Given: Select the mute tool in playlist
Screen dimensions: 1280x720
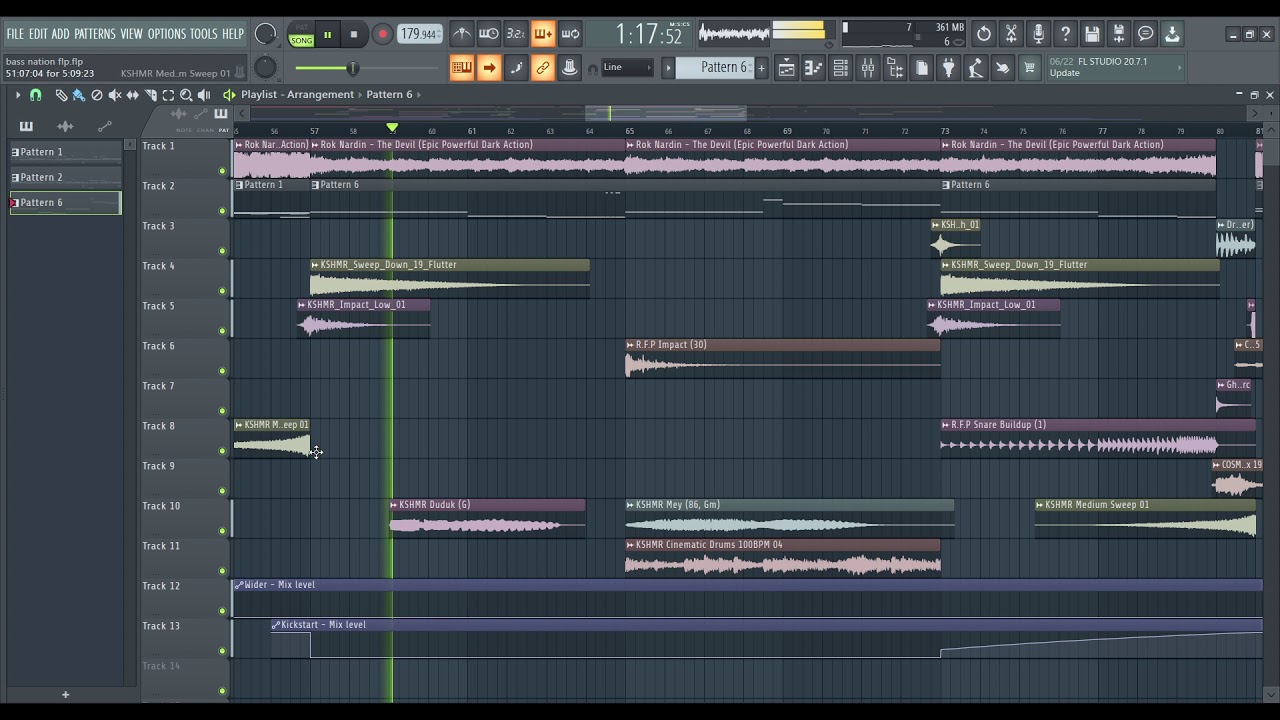Looking at the screenshot, I should point(115,95).
